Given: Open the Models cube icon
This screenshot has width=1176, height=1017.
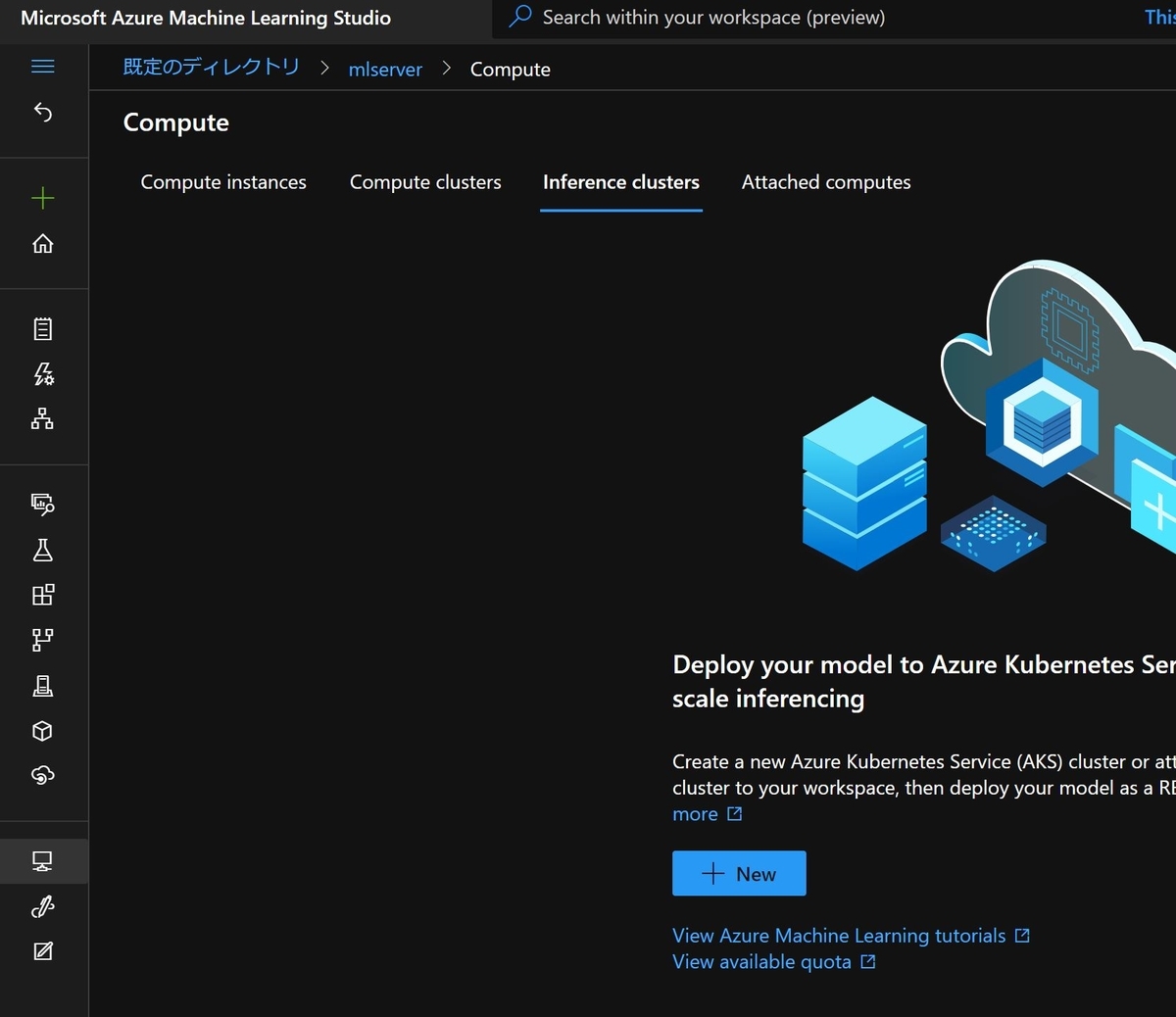Looking at the screenshot, I should point(43,731).
